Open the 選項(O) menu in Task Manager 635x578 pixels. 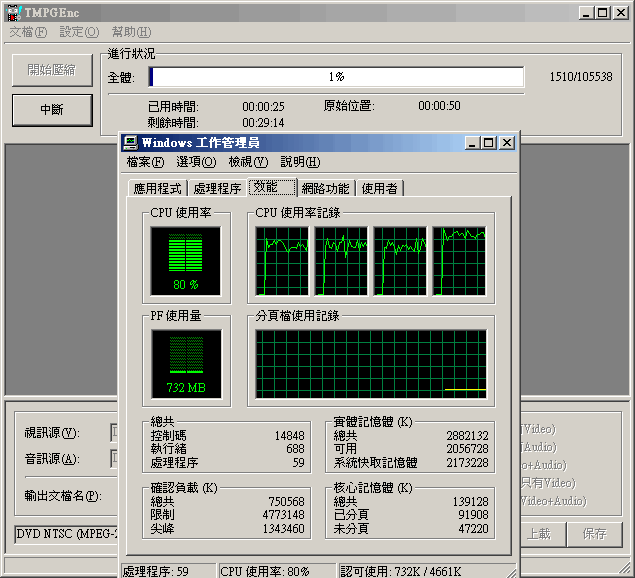(196, 162)
